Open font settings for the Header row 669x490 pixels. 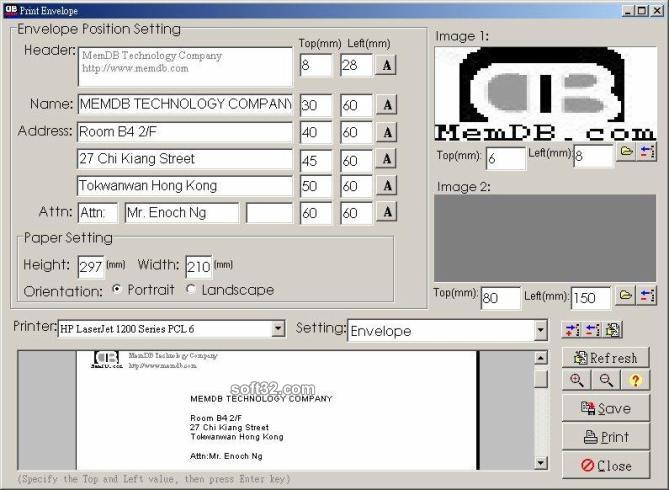(x=386, y=65)
